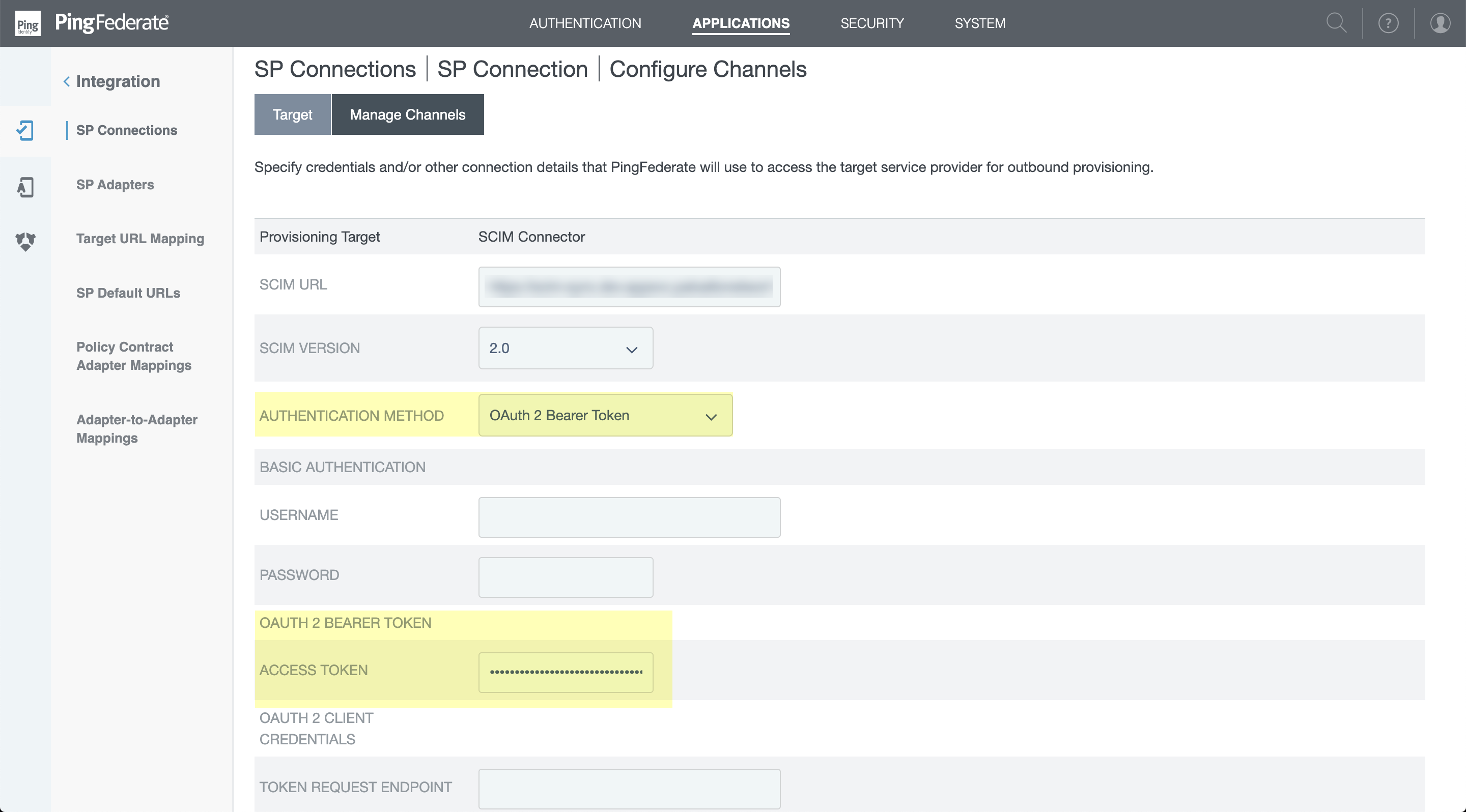The width and height of the screenshot is (1466, 812).
Task: Click the SP Connections breadcrumb heading
Action: point(334,69)
